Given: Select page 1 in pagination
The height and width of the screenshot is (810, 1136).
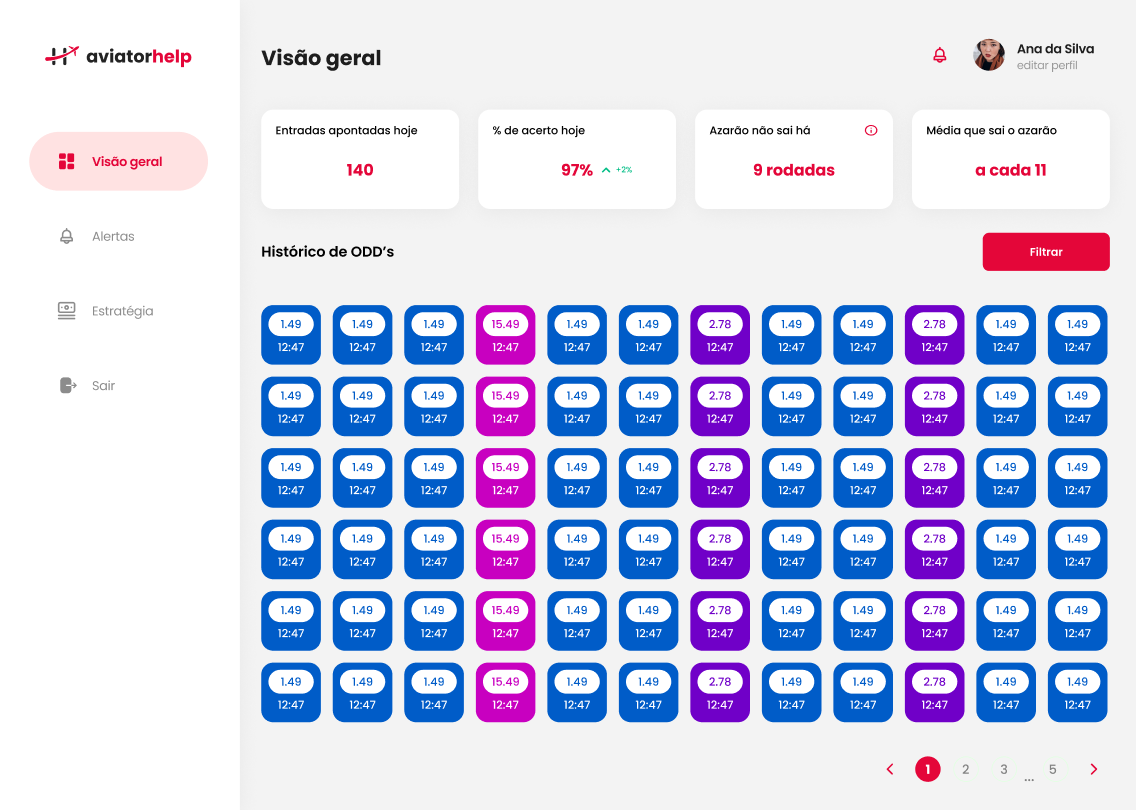Looking at the screenshot, I should point(928,769).
